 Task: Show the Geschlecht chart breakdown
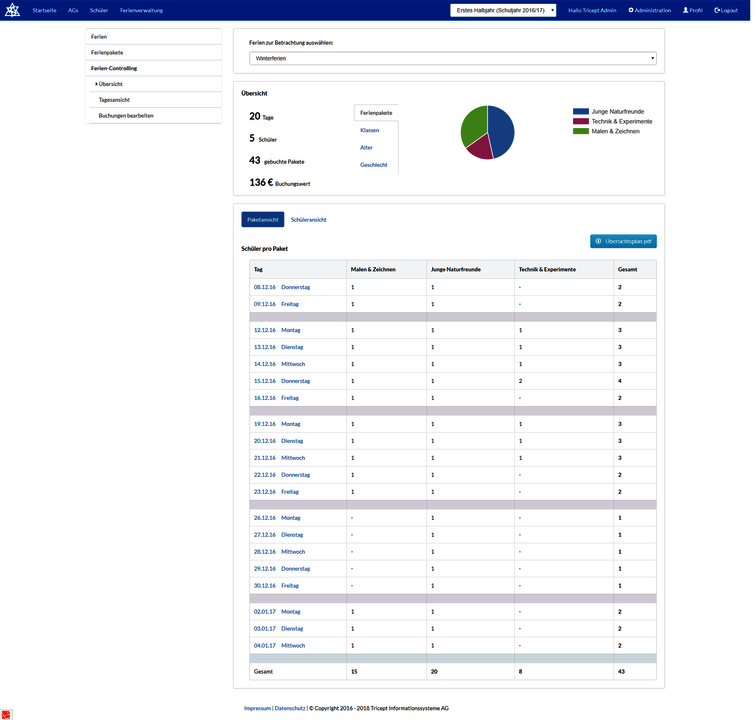tap(373, 164)
